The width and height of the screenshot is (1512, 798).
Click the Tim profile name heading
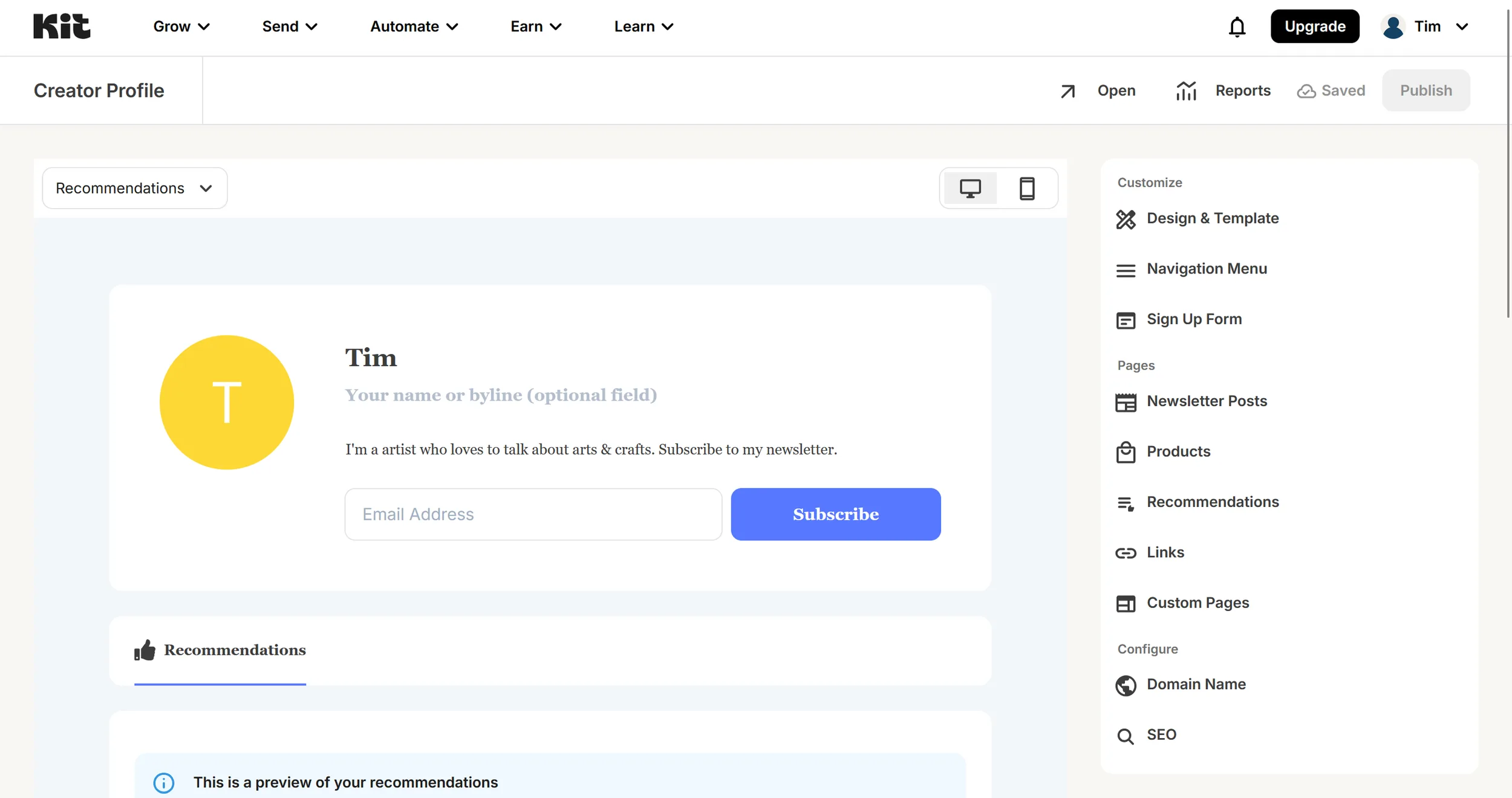371,358
